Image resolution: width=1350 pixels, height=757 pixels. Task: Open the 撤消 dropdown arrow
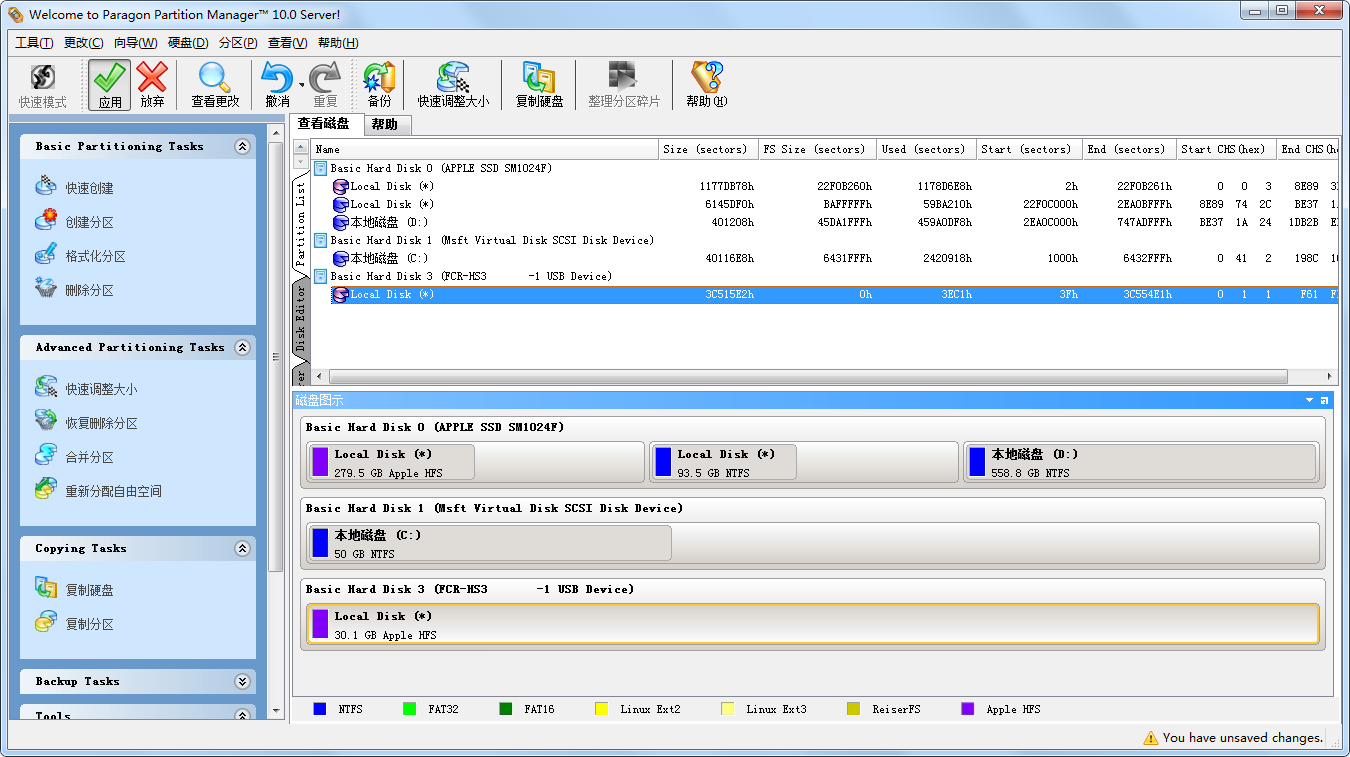(301, 86)
